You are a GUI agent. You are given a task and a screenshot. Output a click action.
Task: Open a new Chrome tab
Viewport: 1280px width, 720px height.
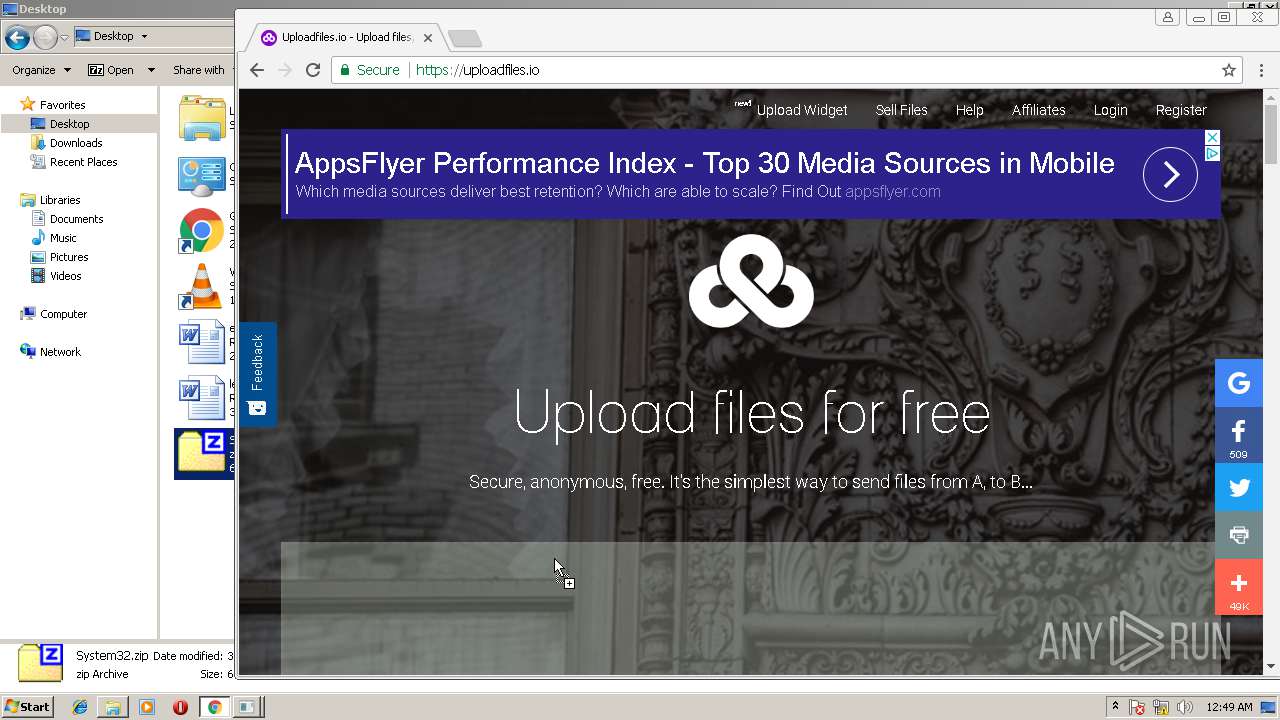click(465, 38)
